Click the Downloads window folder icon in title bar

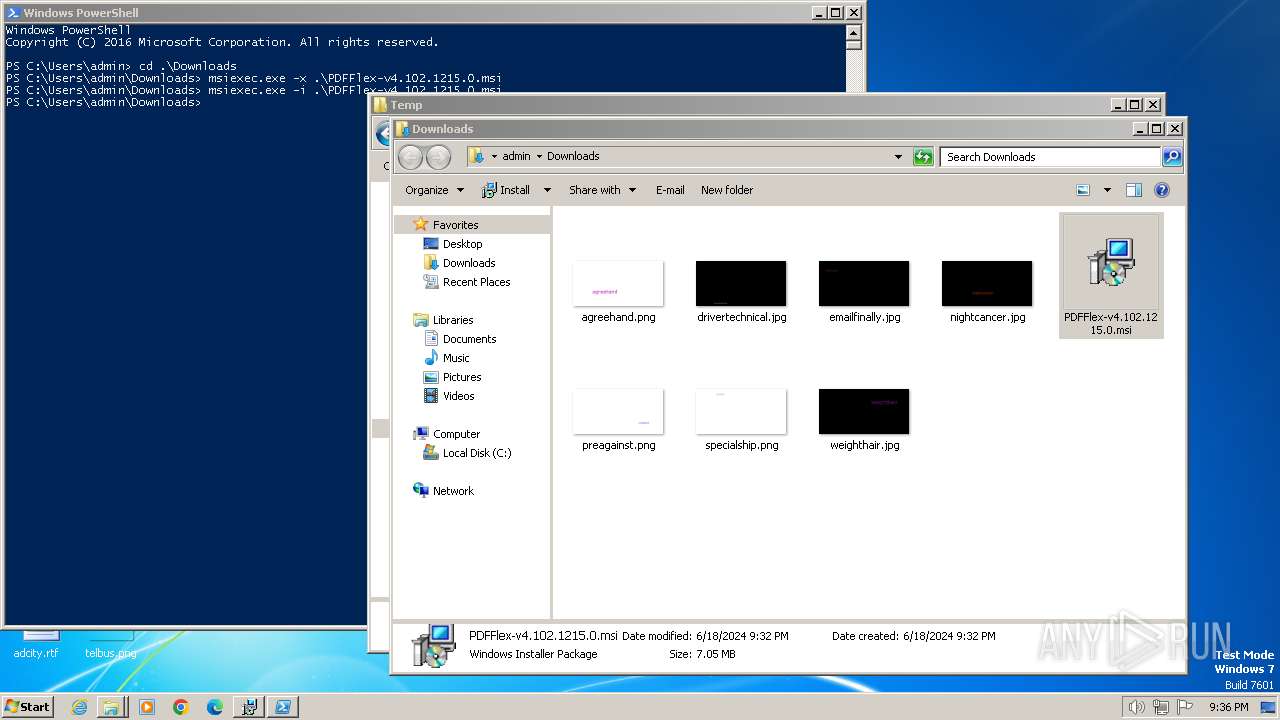click(402, 129)
